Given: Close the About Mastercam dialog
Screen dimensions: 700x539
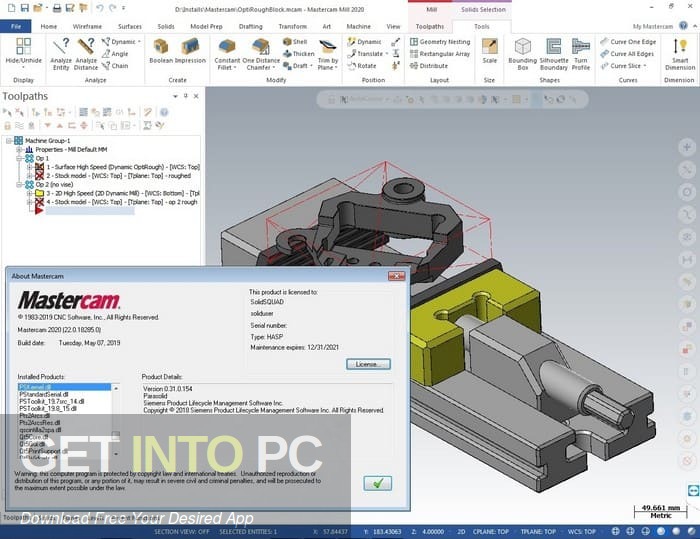Looking at the screenshot, I should coord(396,276).
